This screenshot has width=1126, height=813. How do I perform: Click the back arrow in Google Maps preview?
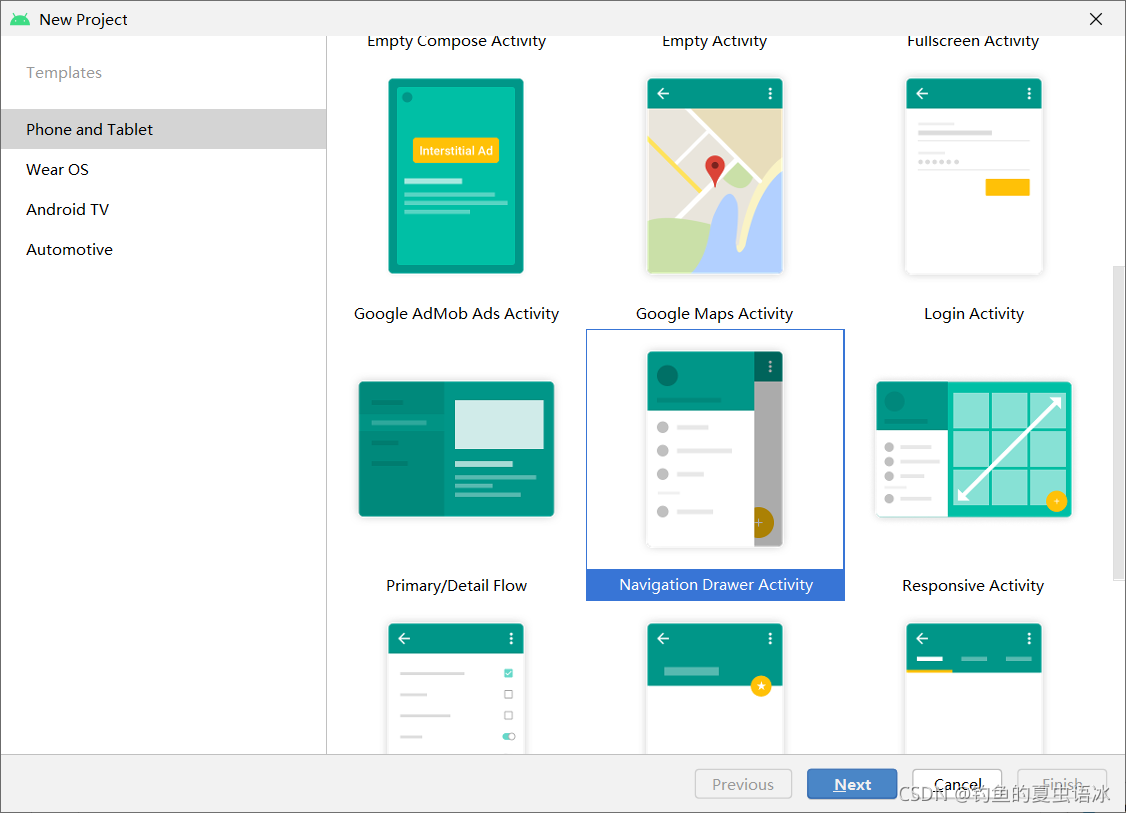[663, 93]
